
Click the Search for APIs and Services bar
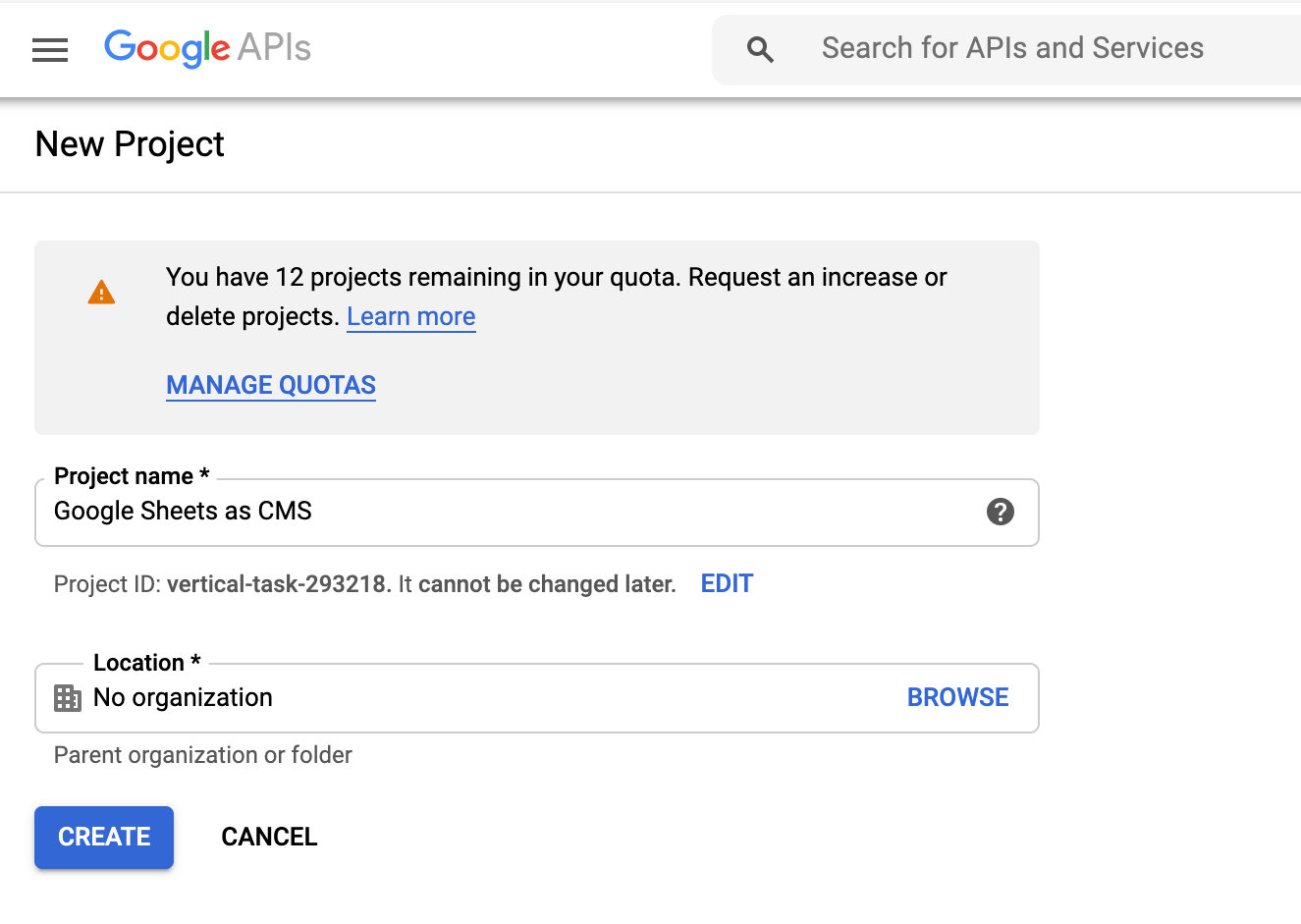(1011, 48)
